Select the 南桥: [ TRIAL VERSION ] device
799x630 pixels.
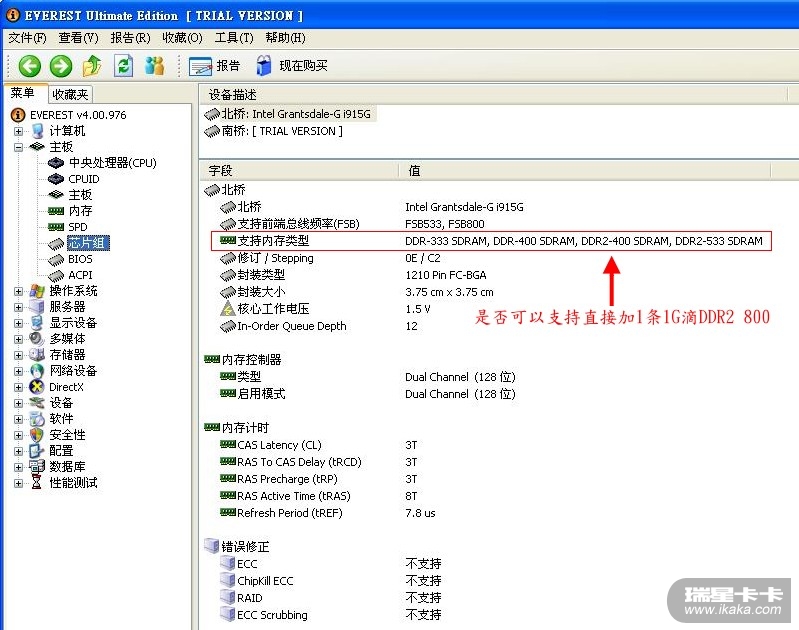coord(274,132)
